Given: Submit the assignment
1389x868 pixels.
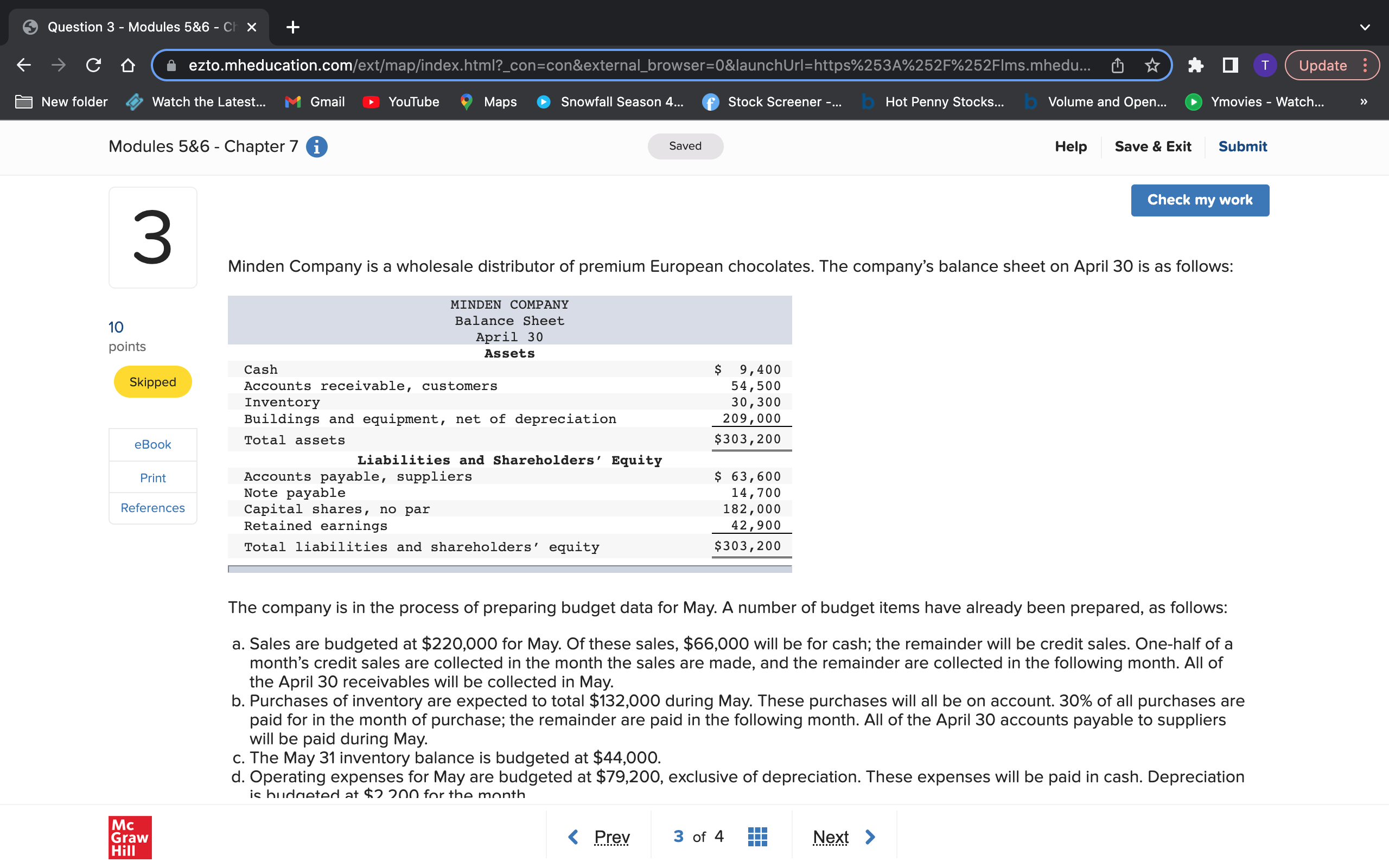Looking at the screenshot, I should [1242, 146].
